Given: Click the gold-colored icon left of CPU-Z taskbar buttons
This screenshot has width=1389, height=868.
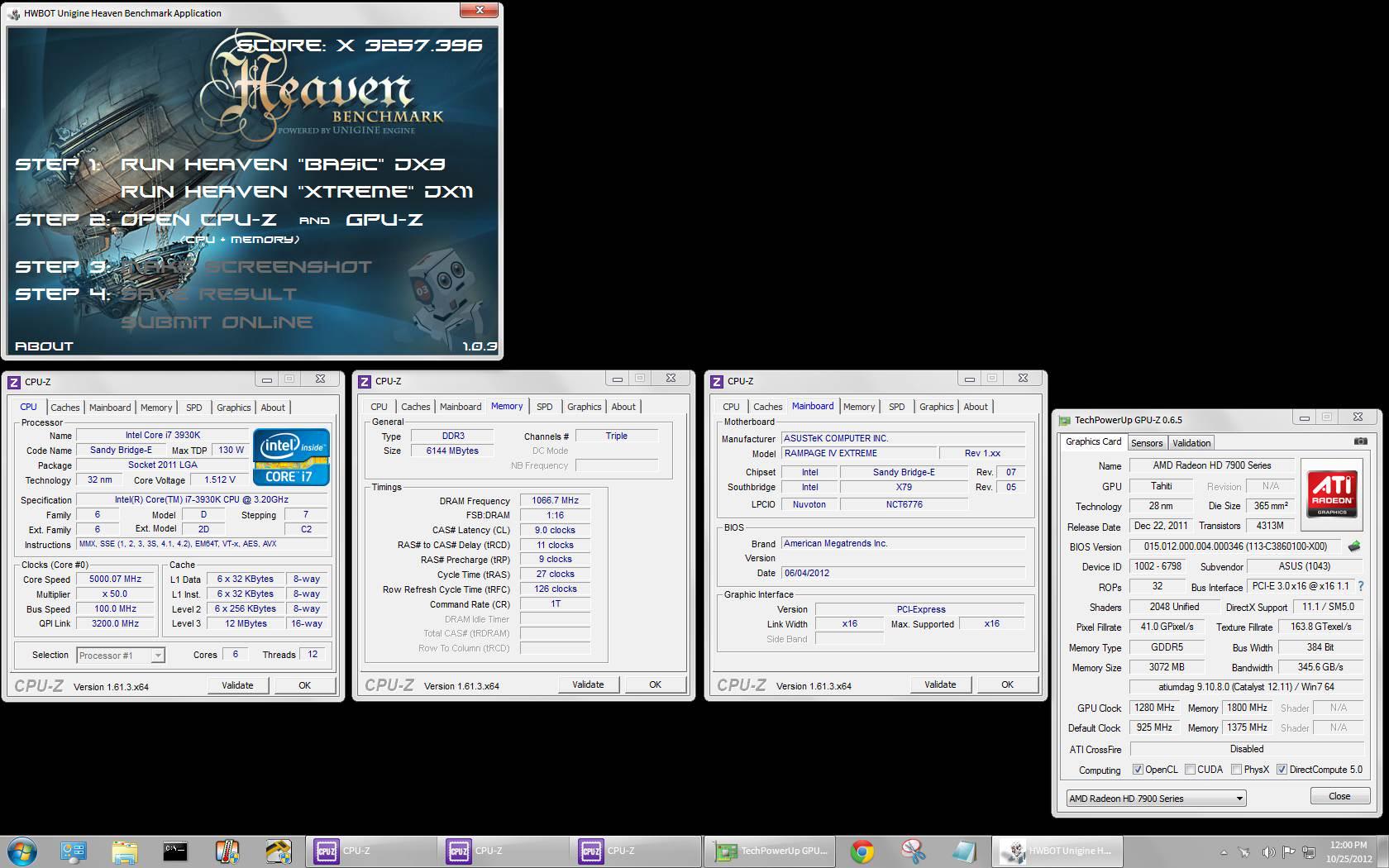Looking at the screenshot, I should [x=279, y=851].
